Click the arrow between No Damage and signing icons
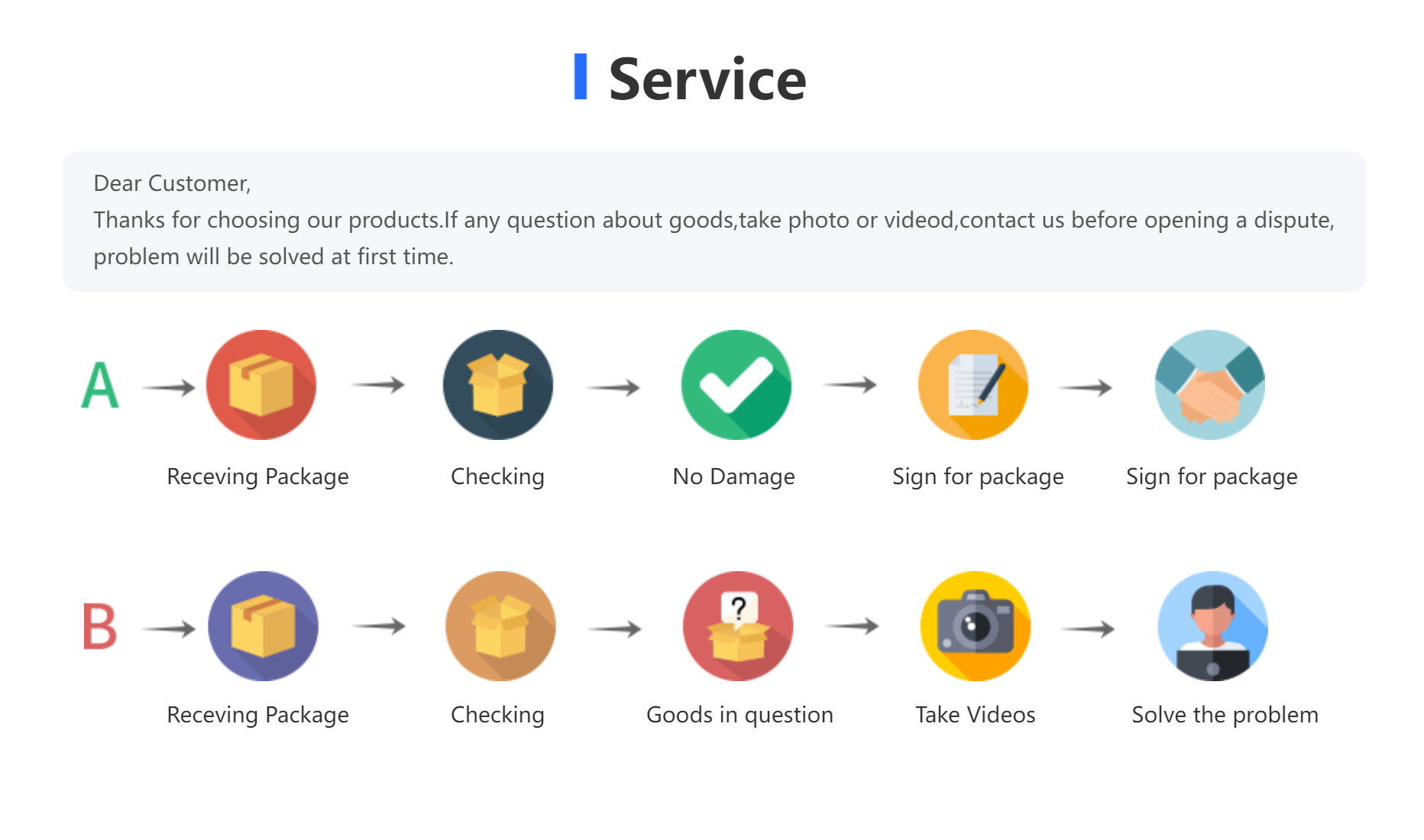The width and height of the screenshot is (1424, 840). point(850,385)
